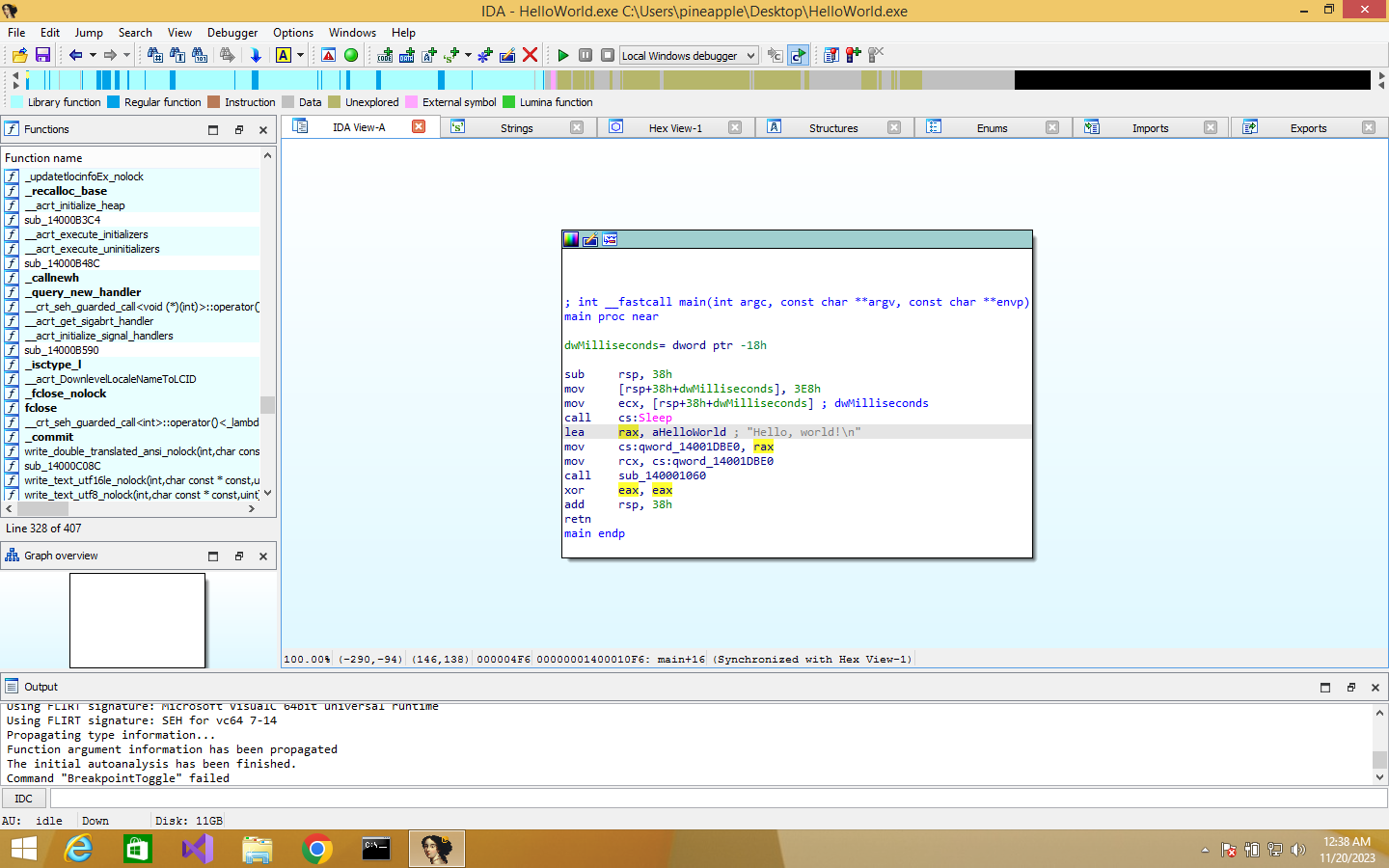Image resolution: width=1389 pixels, height=868 pixels.
Task: Open the File menu
Action: tap(16, 33)
